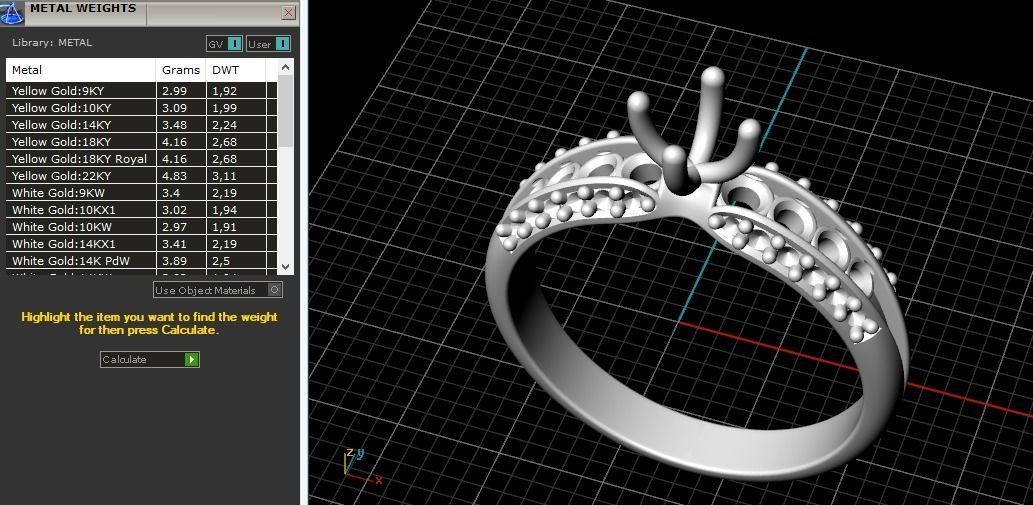
Task: Select the White Gold:9KW row
Action: point(142,194)
